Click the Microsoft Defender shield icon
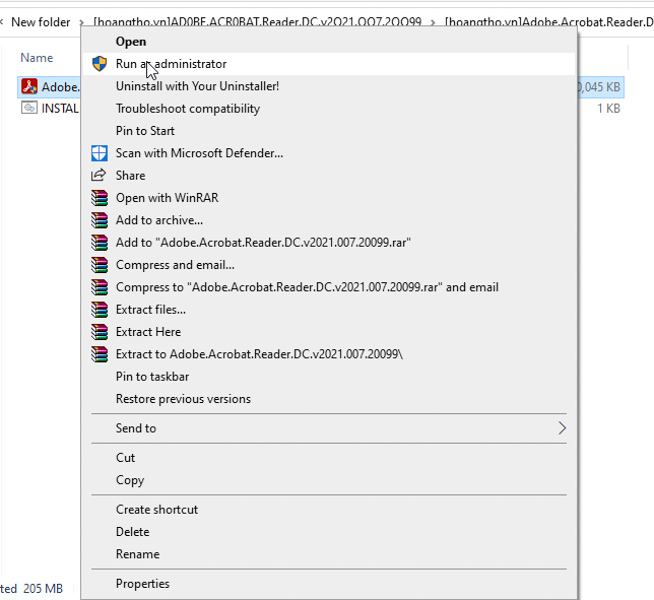 99,153
